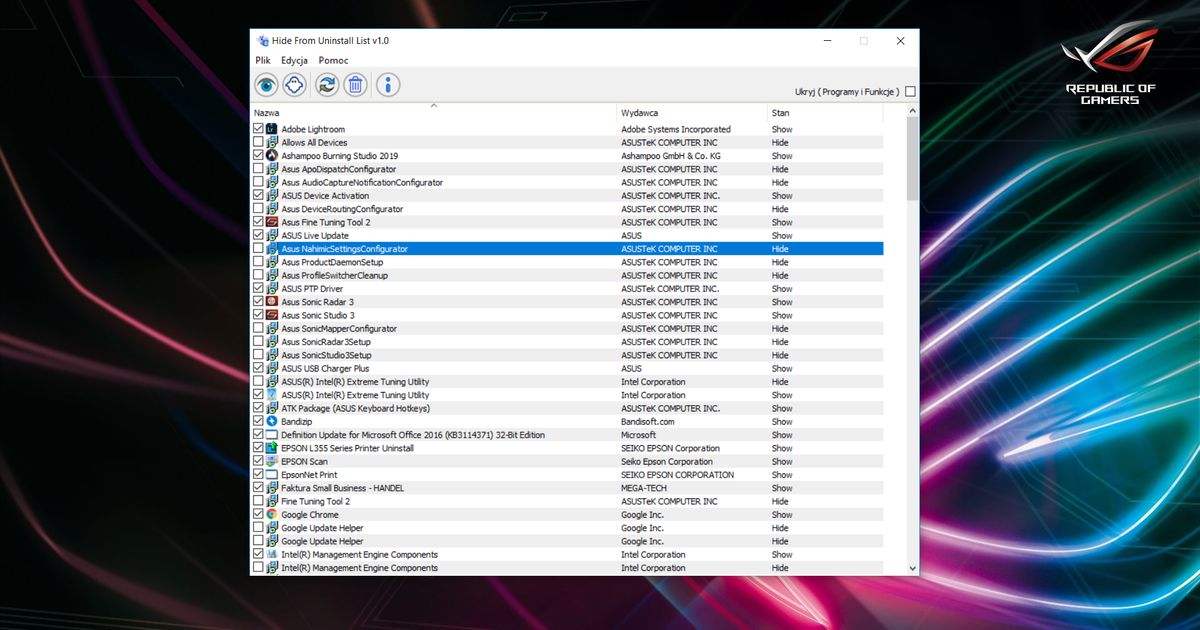The width and height of the screenshot is (1200, 630).
Task: Sort by the Nazwa column header
Action: (x=434, y=113)
